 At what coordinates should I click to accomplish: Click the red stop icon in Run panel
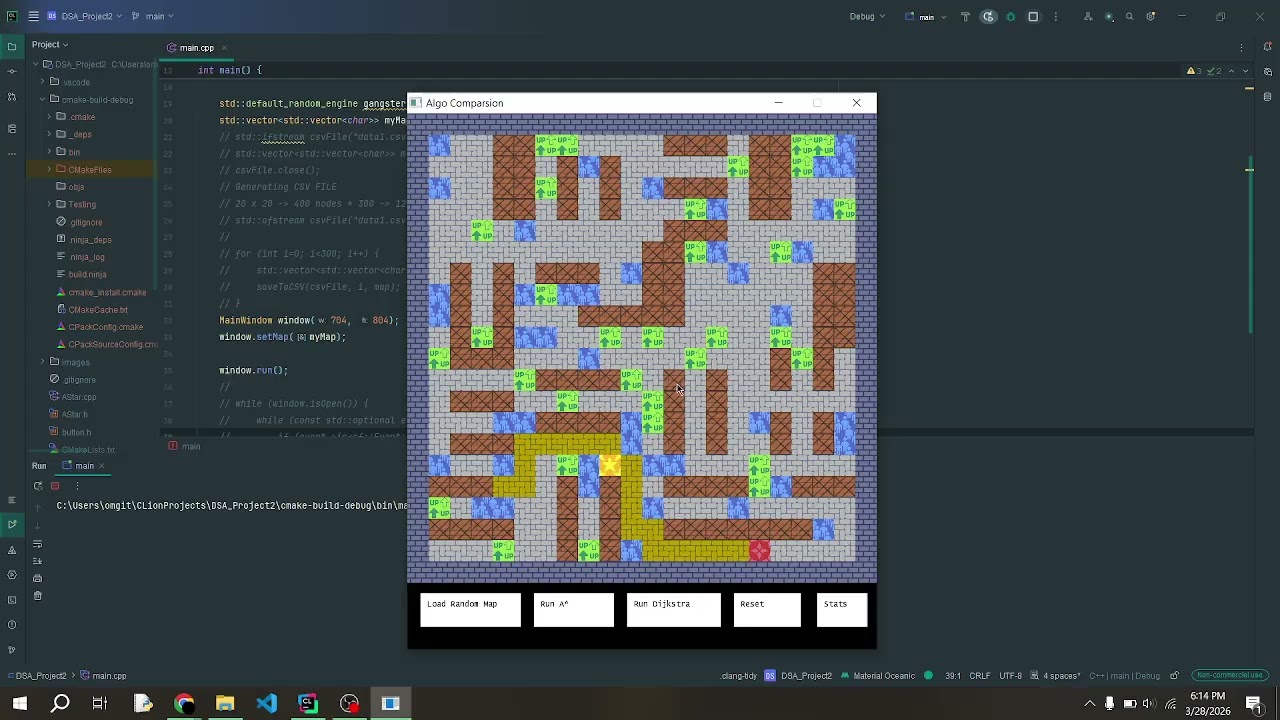pyautogui.click(x=55, y=486)
